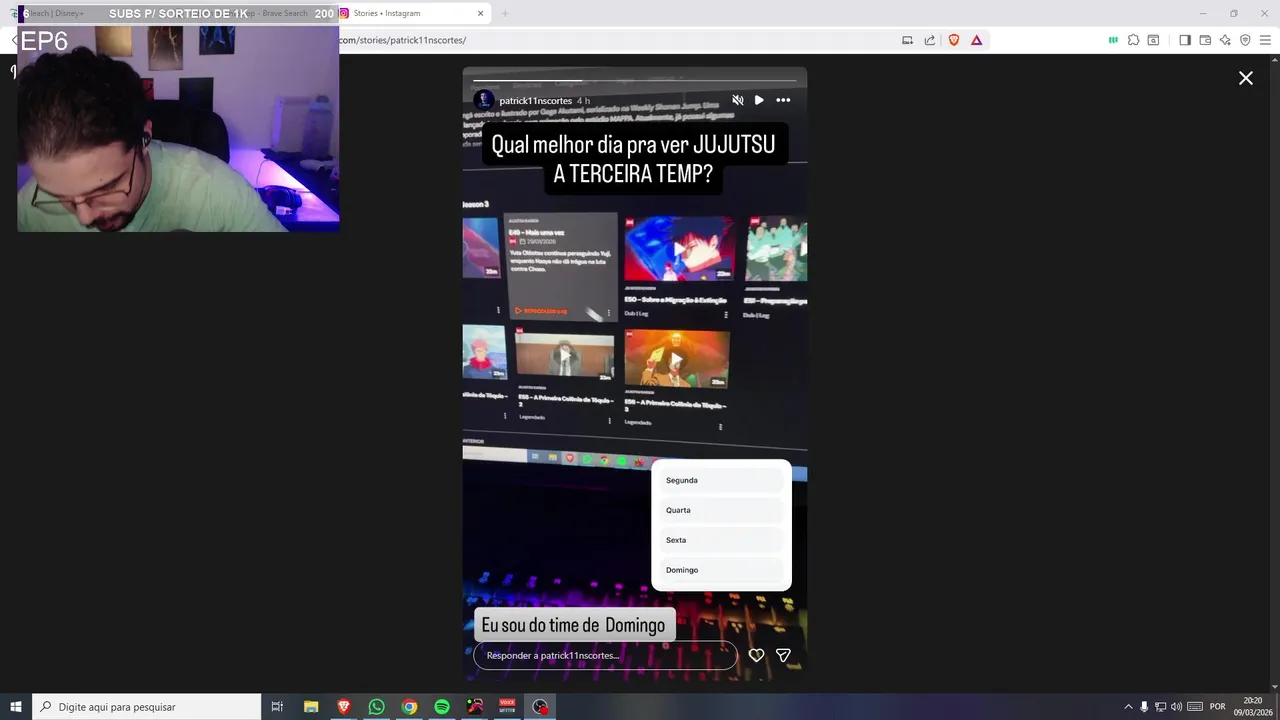Vote Domingo in the story poll

[721, 570]
